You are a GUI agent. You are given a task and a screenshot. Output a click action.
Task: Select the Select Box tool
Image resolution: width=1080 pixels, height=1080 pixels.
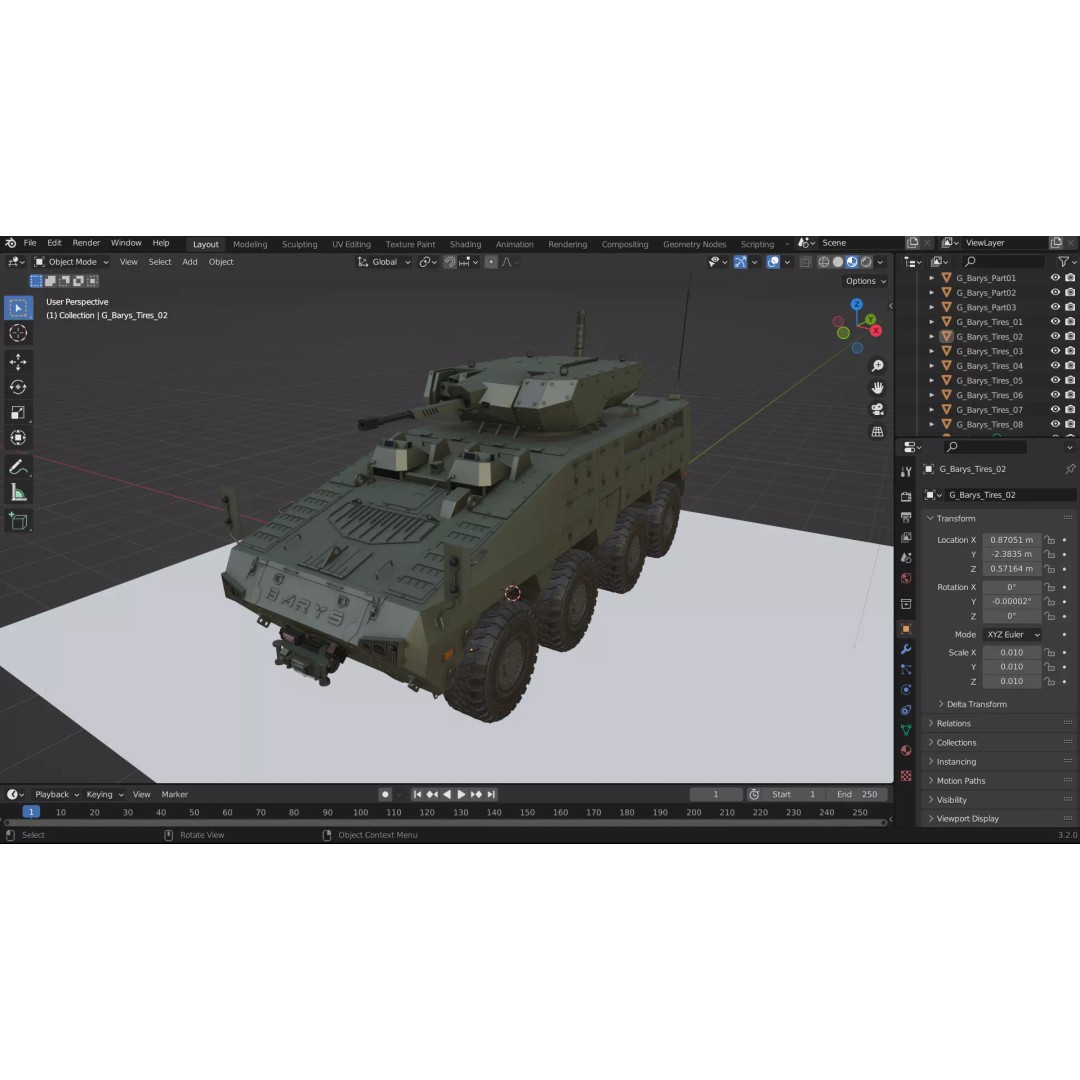[19, 308]
